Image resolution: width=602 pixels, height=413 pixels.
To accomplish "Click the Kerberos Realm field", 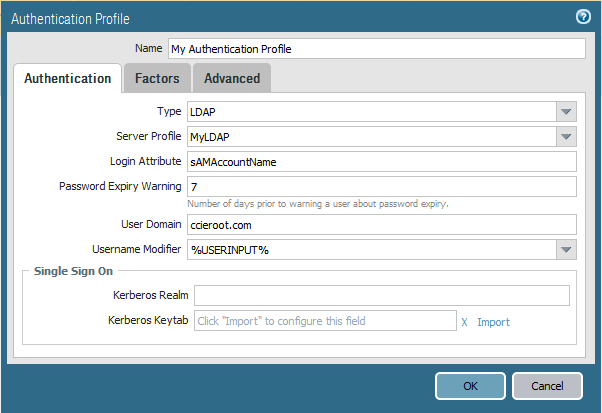I will 381,295.
